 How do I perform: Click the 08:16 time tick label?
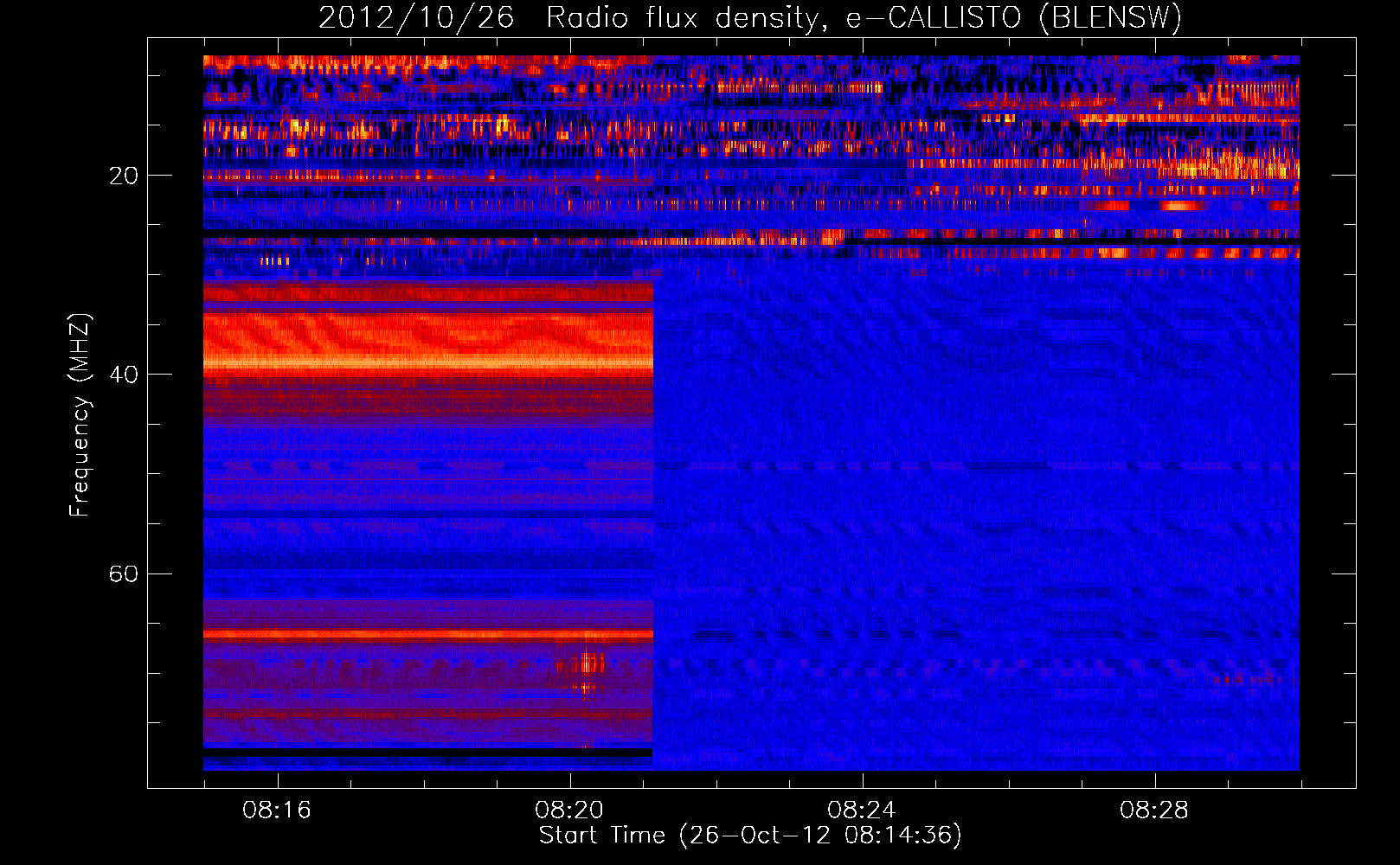277,811
